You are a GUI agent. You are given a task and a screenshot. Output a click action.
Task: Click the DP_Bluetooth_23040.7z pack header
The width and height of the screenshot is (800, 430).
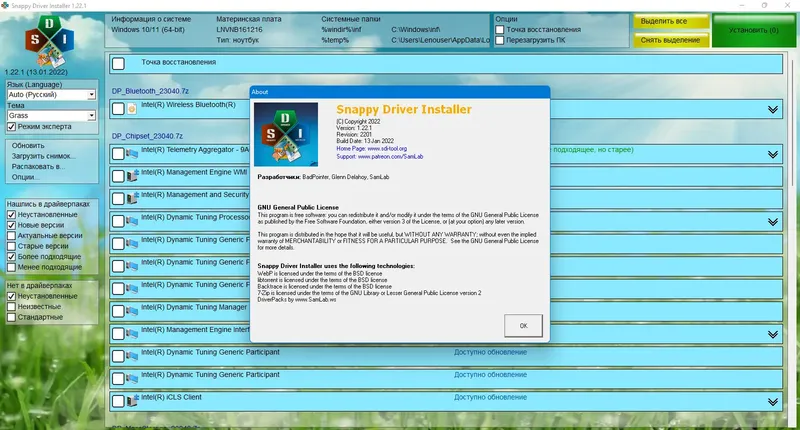(x=150, y=91)
